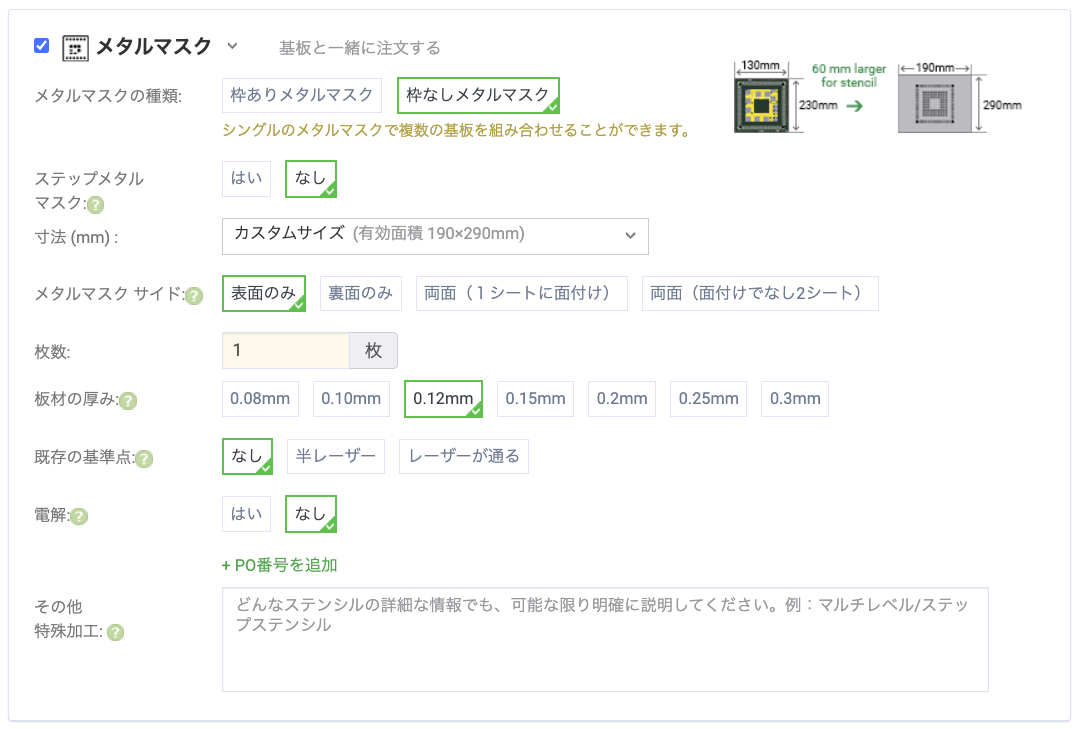Click the 枚数 quantity input field
The height and width of the screenshot is (729, 1078).
click(x=286, y=351)
